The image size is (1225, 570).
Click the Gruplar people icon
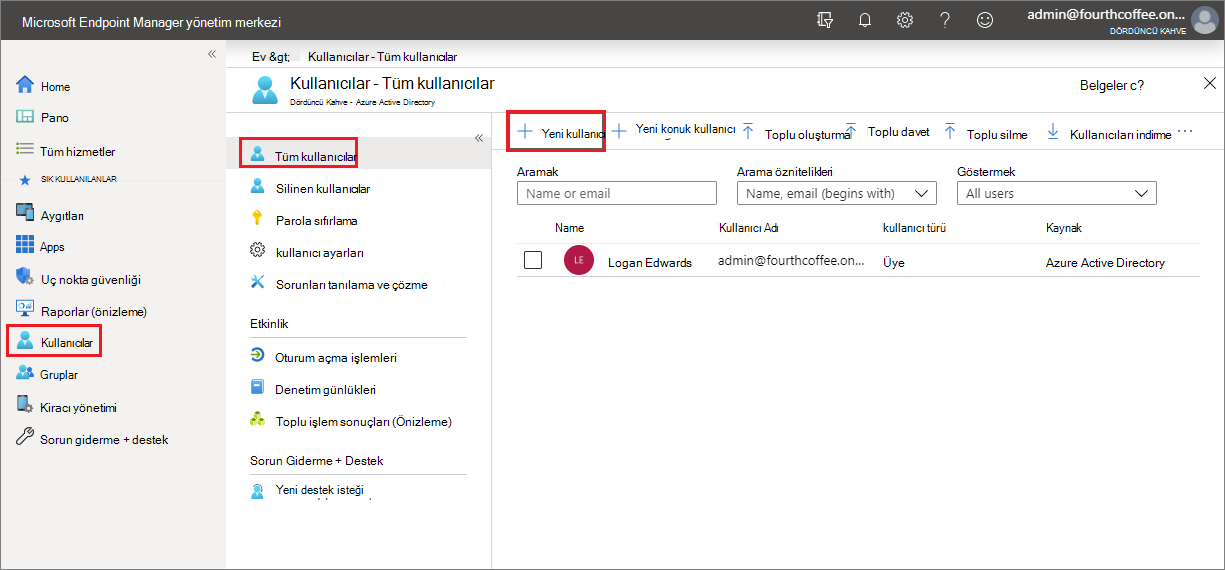coord(26,374)
